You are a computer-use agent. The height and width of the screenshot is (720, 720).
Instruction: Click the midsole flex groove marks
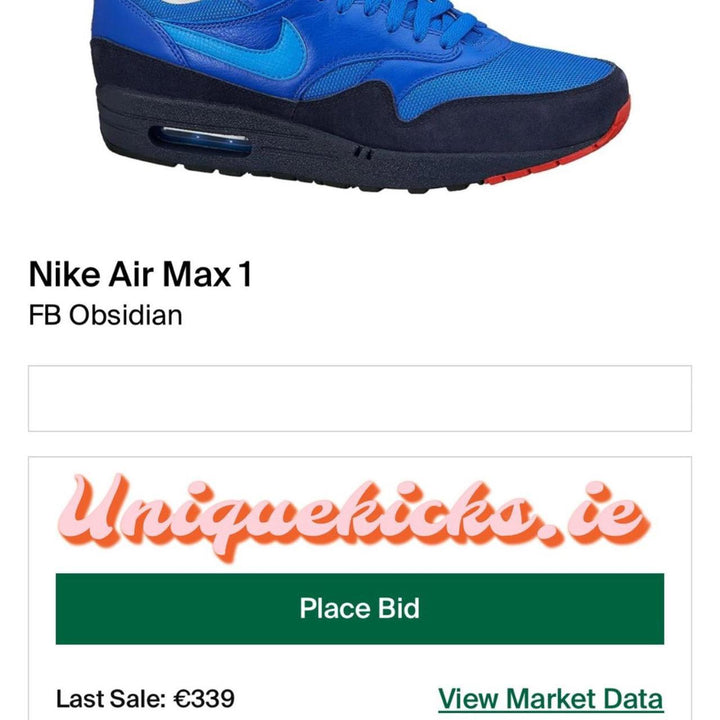(363, 153)
